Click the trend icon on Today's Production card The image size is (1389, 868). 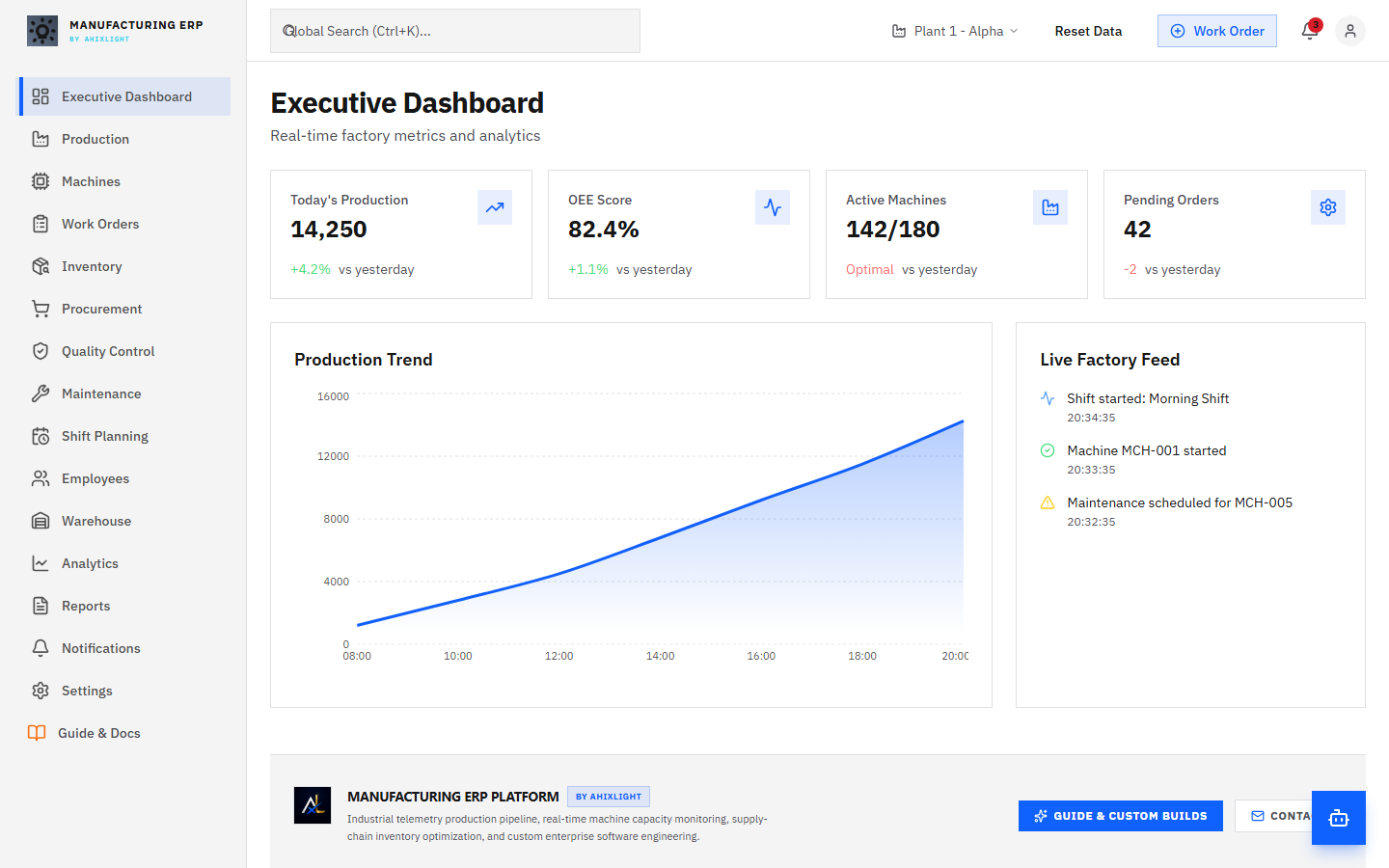(x=495, y=207)
